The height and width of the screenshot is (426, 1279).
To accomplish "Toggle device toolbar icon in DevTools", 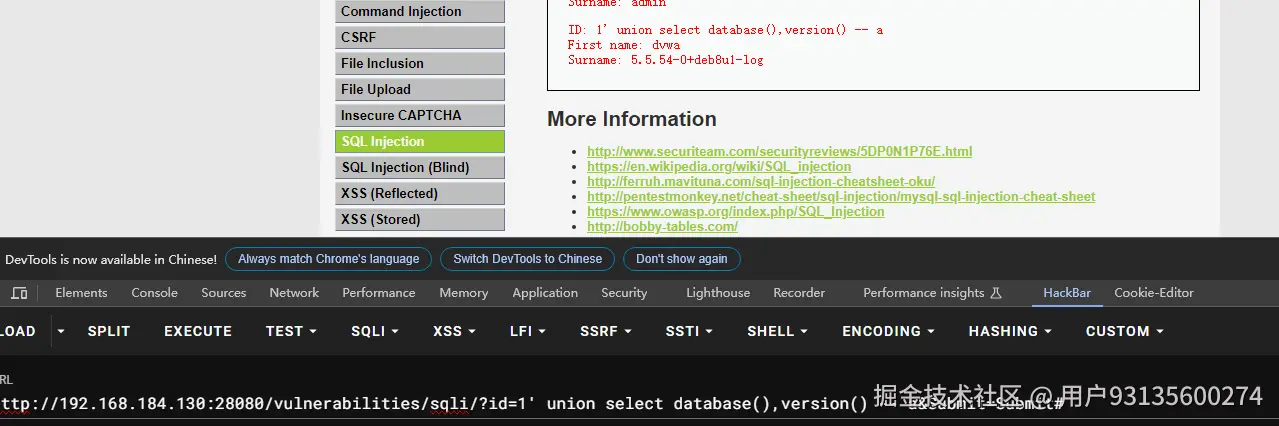I will (x=19, y=293).
